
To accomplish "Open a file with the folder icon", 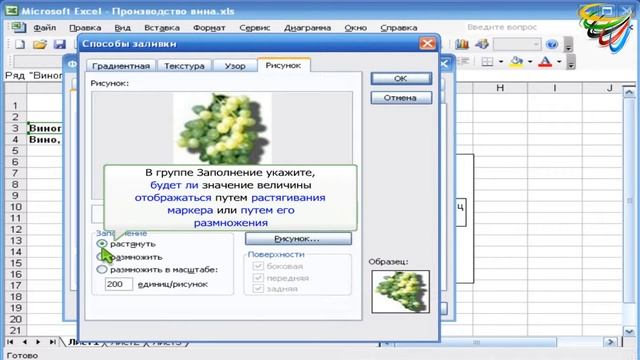I will click(40, 44).
